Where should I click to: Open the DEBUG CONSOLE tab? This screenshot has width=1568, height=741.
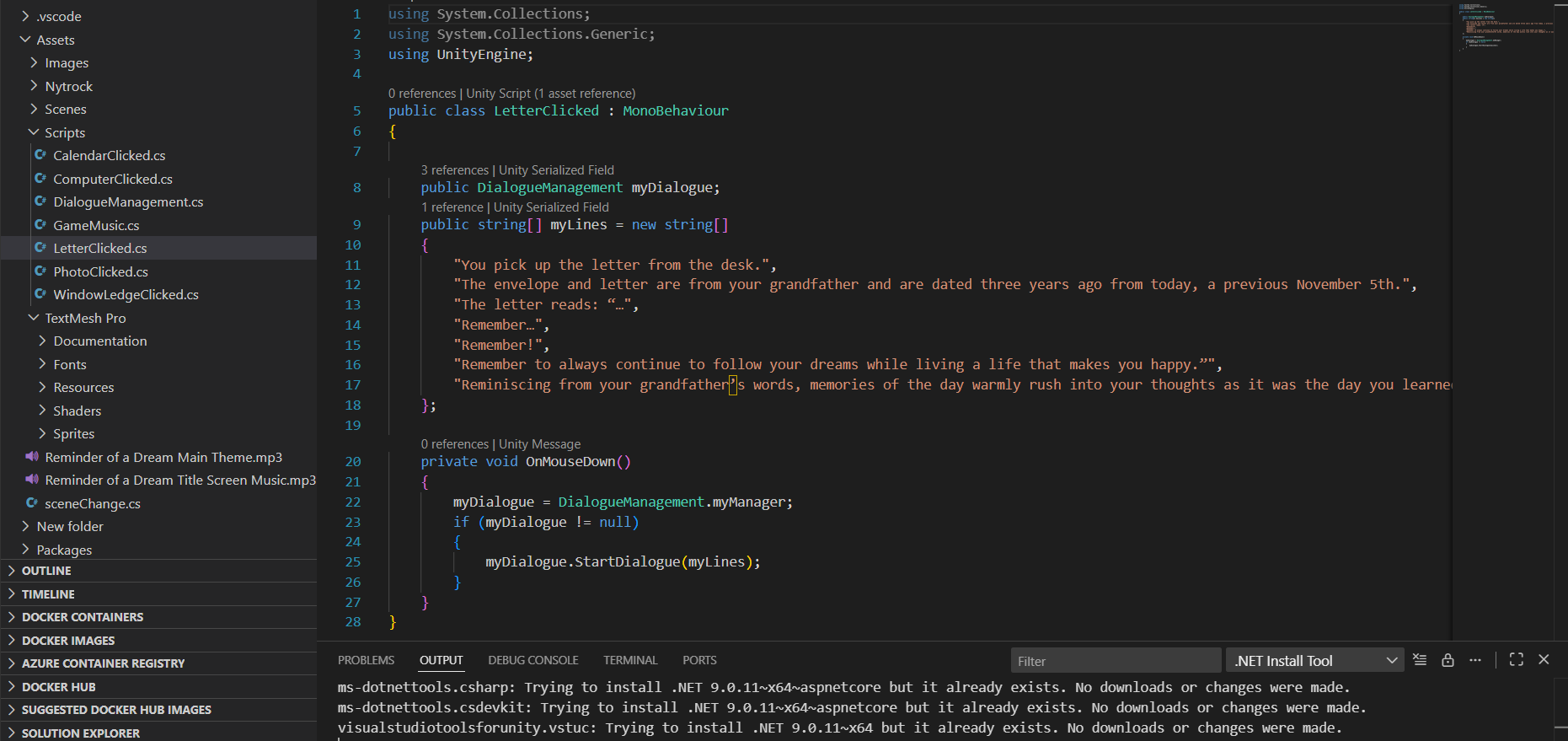533,660
